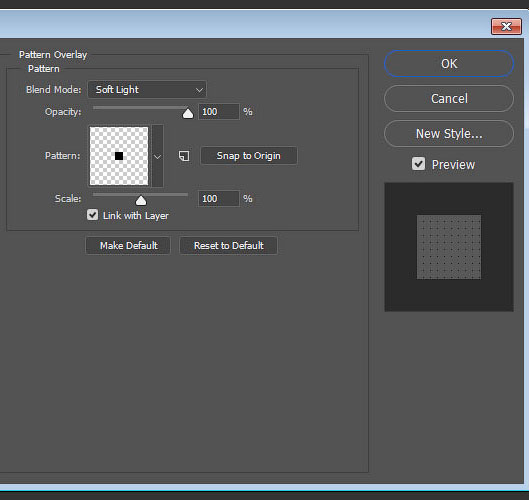Image resolution: width=529 pixels, height=500 pixels.
Task: Create new preset from current pattern icon
Action: point(184,156)
